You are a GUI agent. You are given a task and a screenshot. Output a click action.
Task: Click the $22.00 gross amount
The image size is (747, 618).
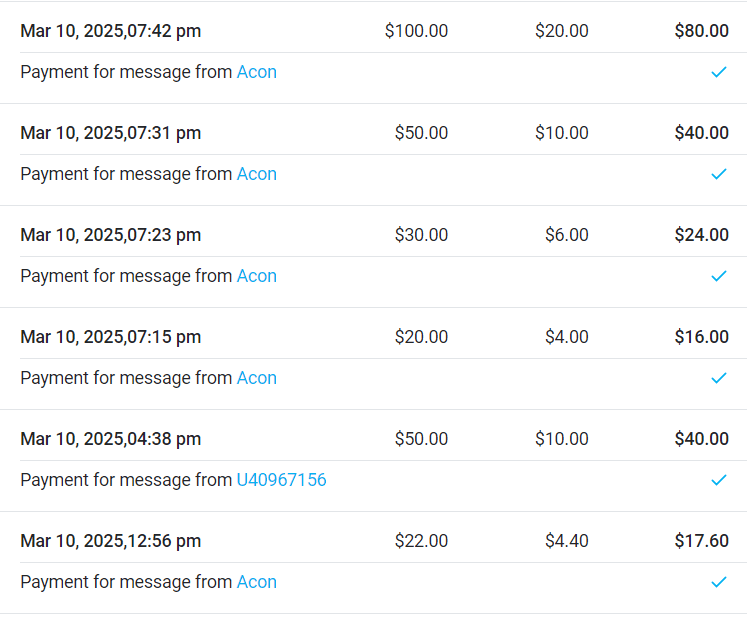tap(421, 541)
